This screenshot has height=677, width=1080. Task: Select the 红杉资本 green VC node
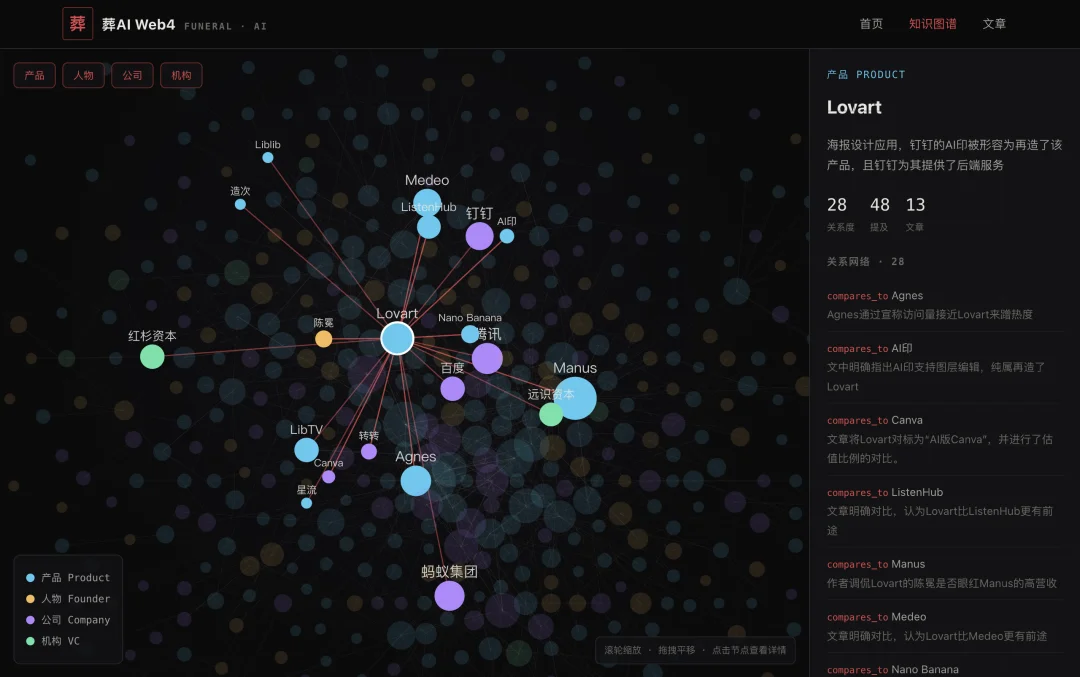click(152, 357)
